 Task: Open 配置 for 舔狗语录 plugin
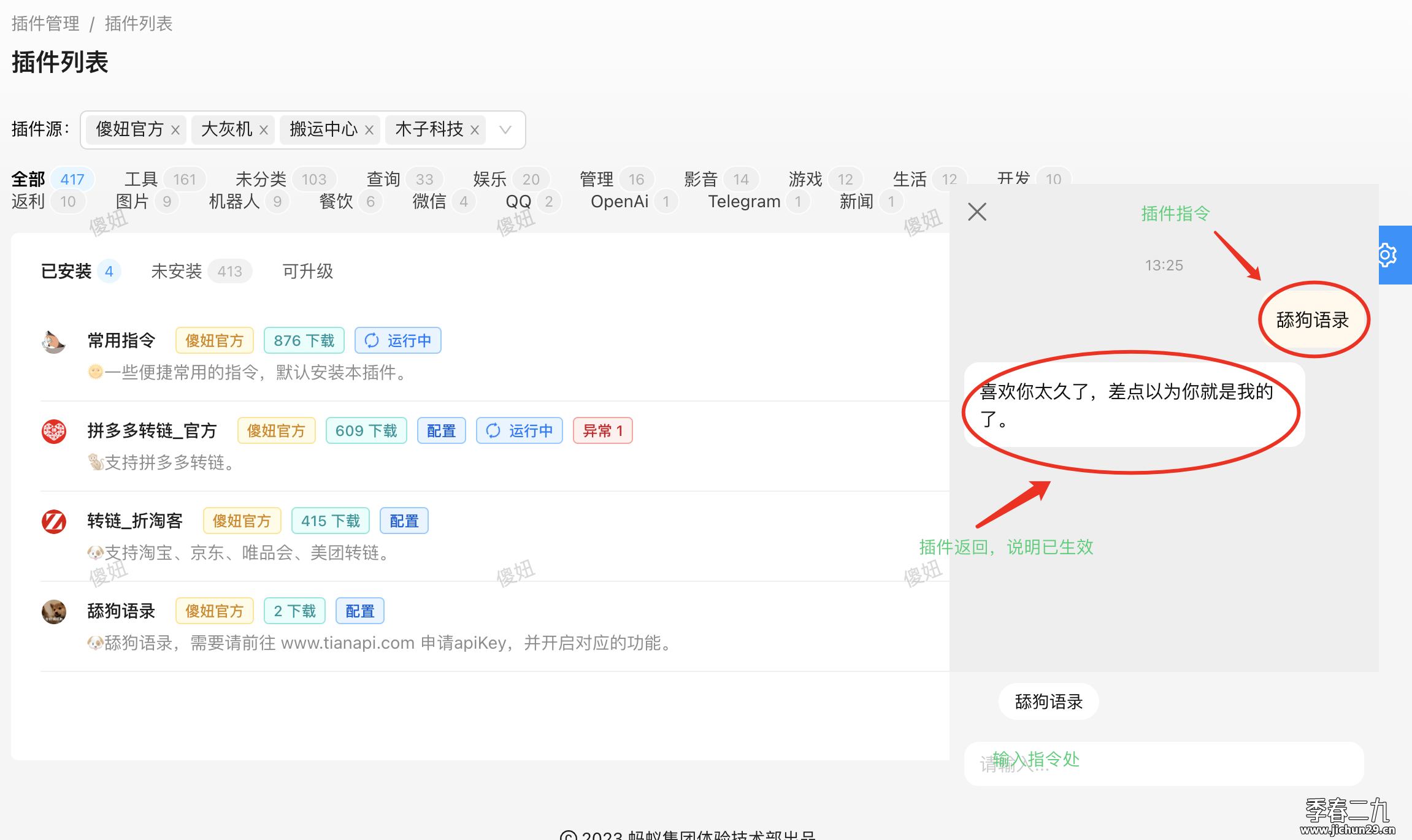tap(360, 611)
